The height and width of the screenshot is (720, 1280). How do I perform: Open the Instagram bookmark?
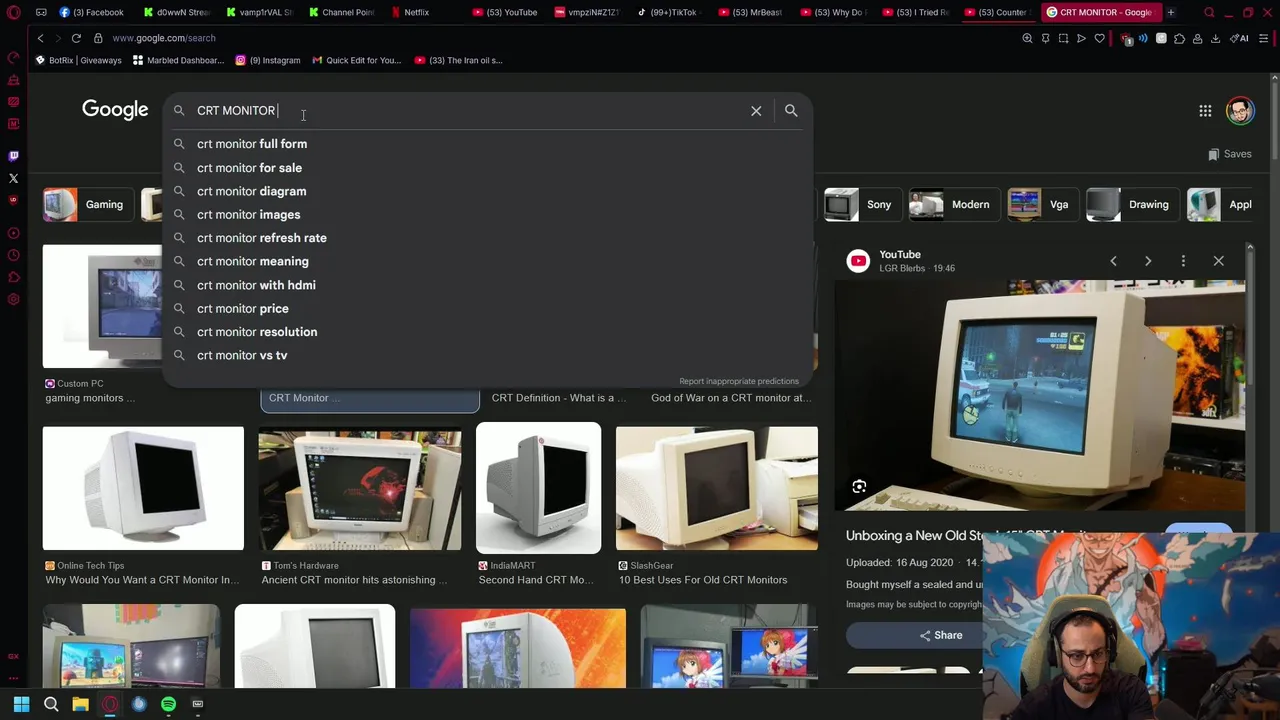267,60
